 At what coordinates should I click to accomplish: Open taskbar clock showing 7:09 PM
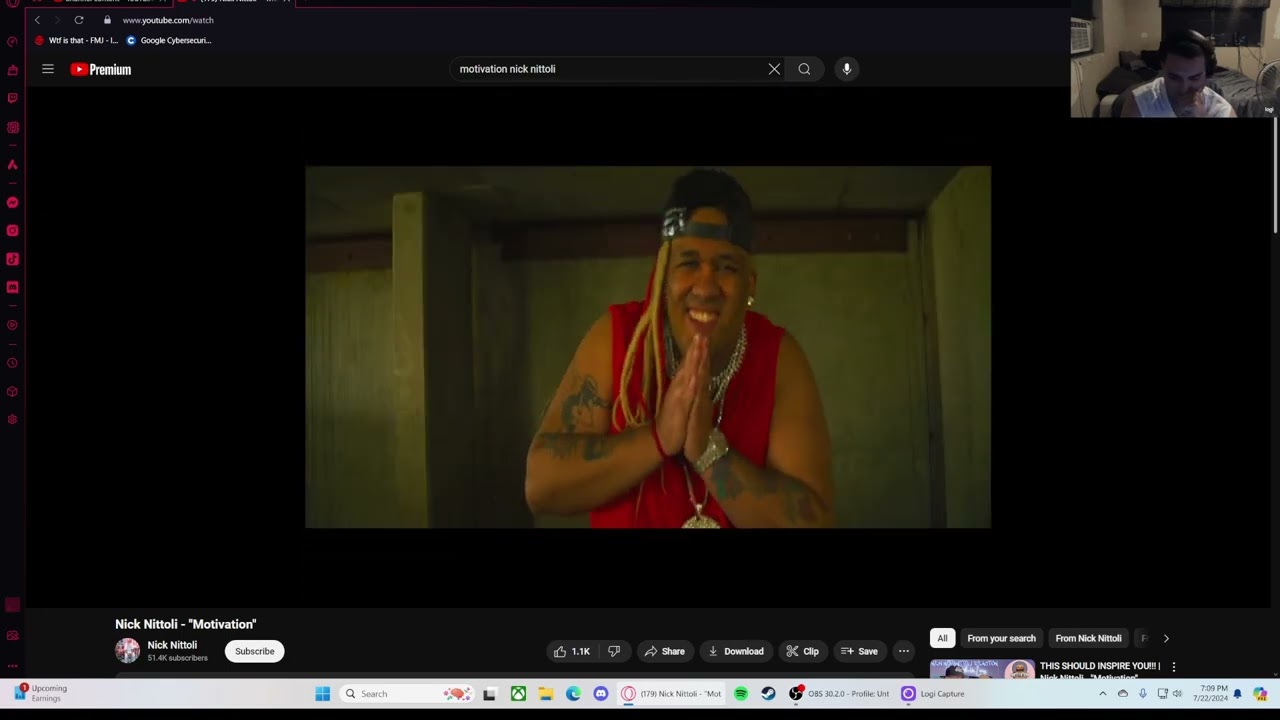[x=1212, y=694]
